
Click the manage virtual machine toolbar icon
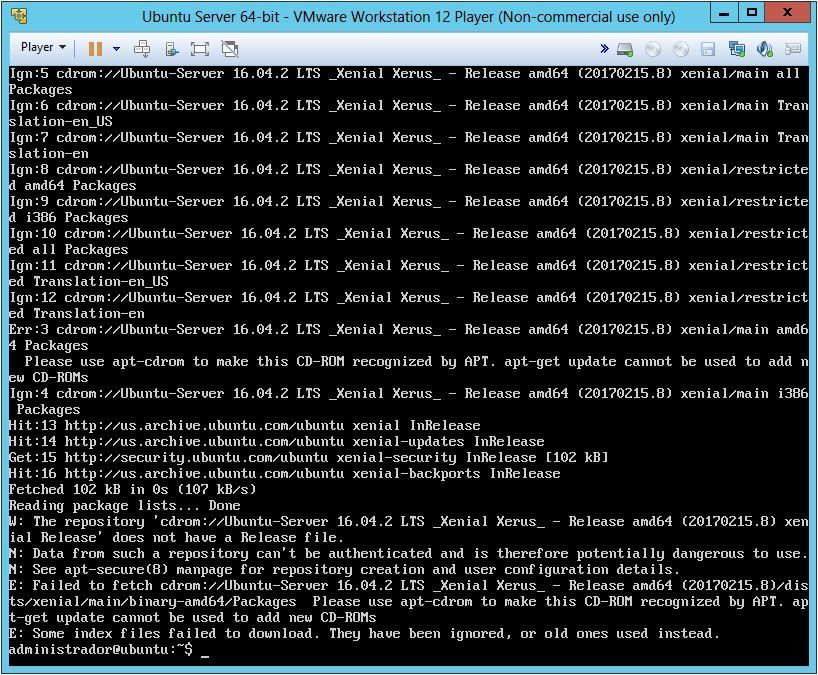(172, 49)
